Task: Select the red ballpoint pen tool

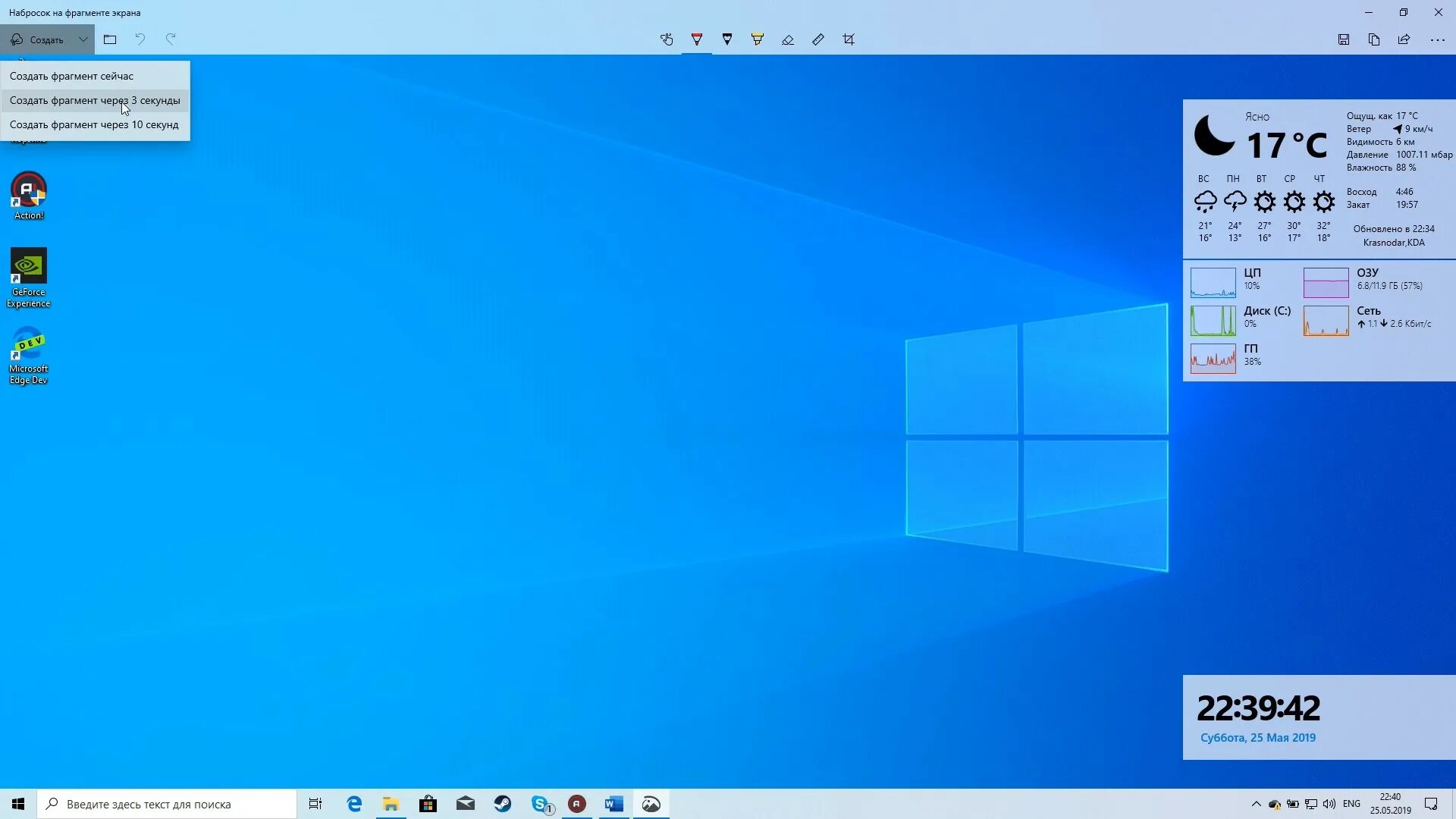Action: coord(697,39)
